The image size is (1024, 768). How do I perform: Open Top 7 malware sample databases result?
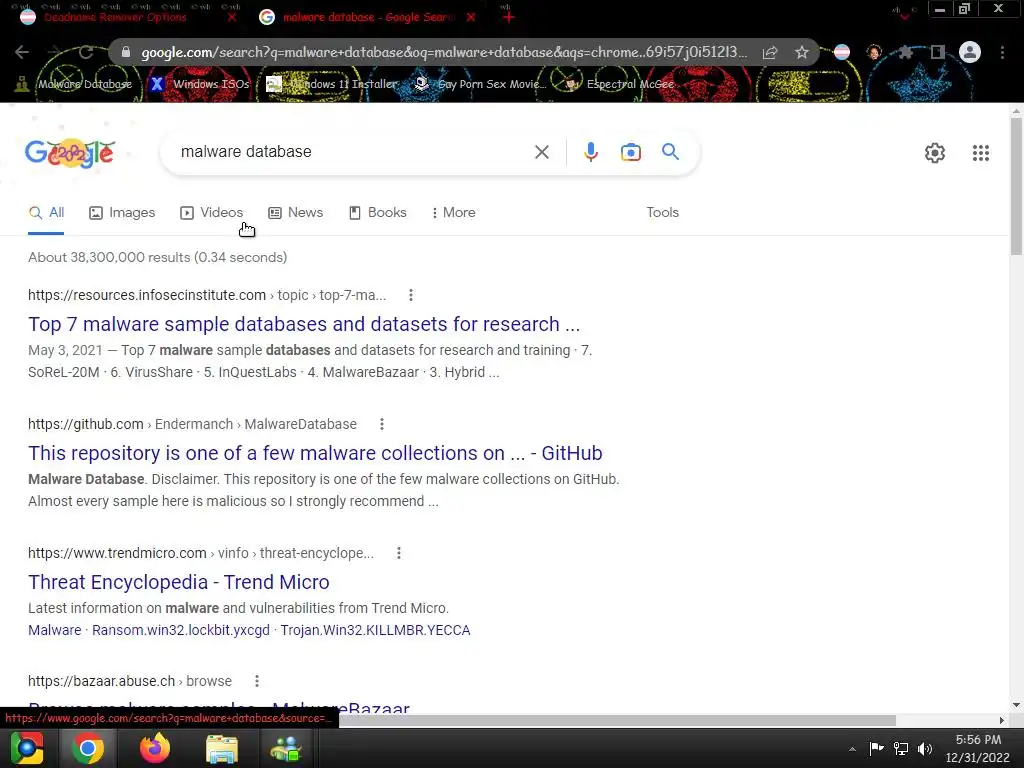tap(304, 324)
